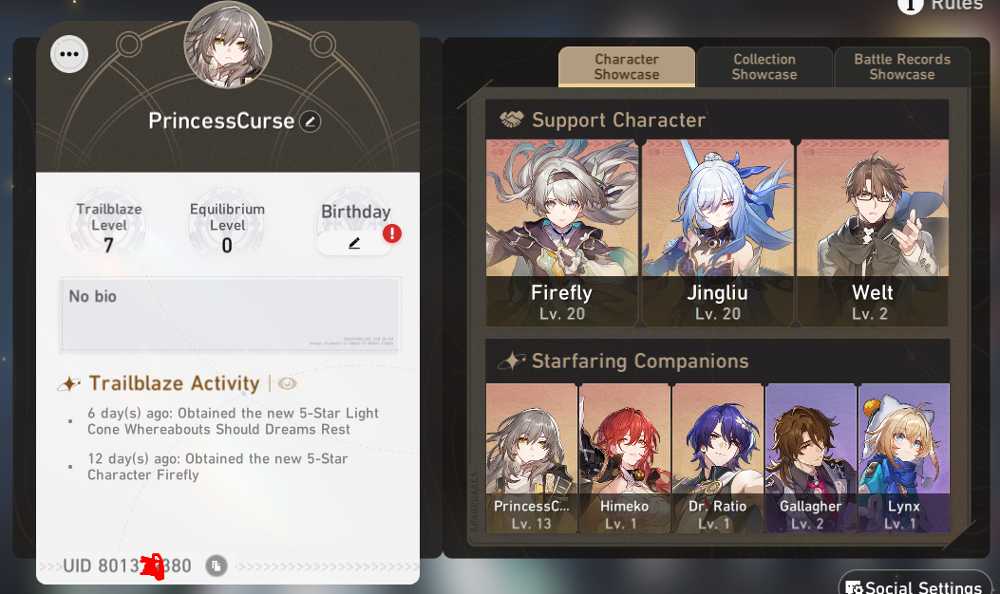The image size is (1000, 594).
Task: Copy the UID using the copy icon
Action: 216,565
